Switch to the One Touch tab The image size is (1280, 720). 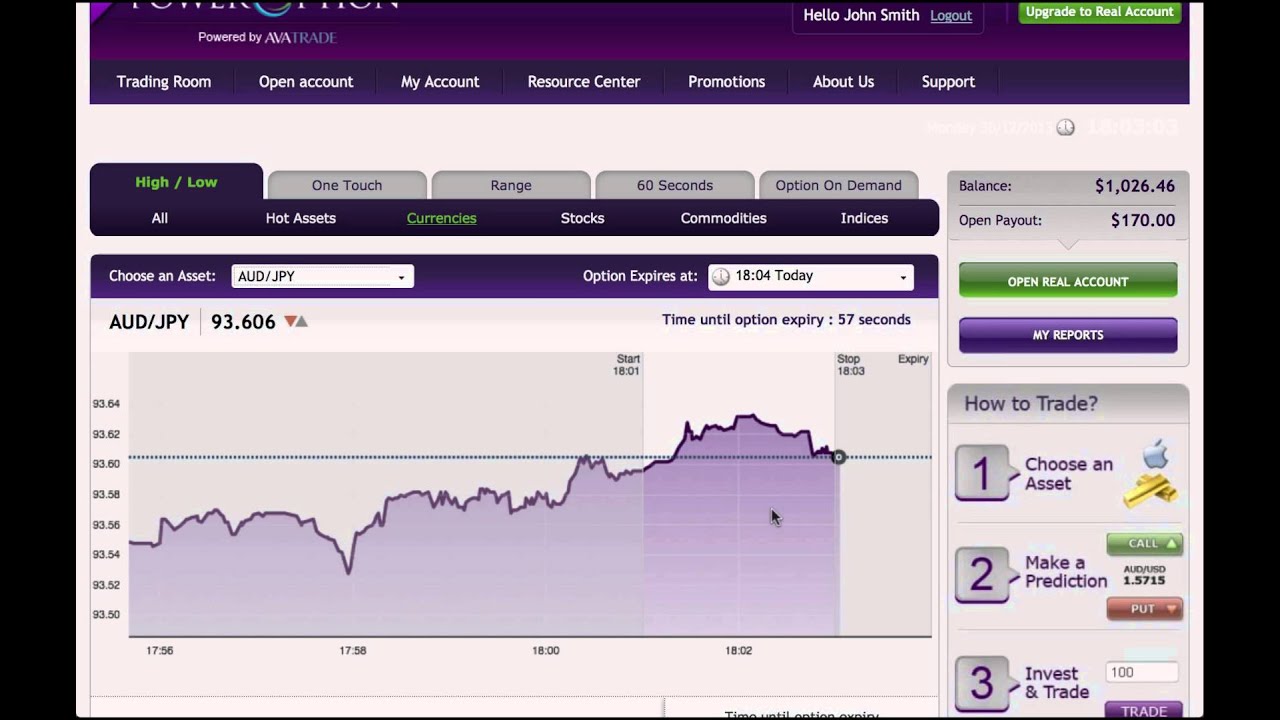pos(347,185)
